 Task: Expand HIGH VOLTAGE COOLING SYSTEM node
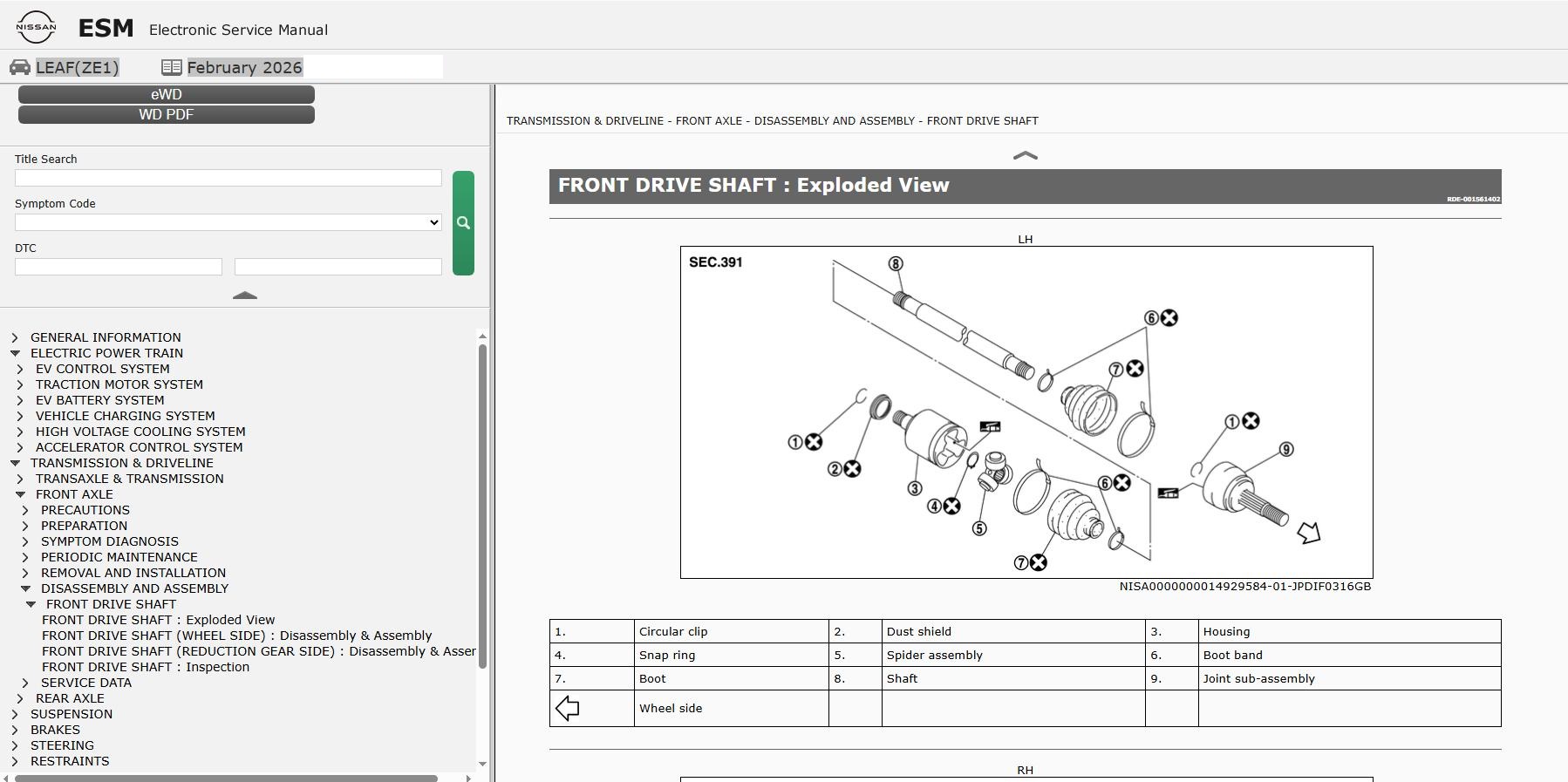click(20, 432)
